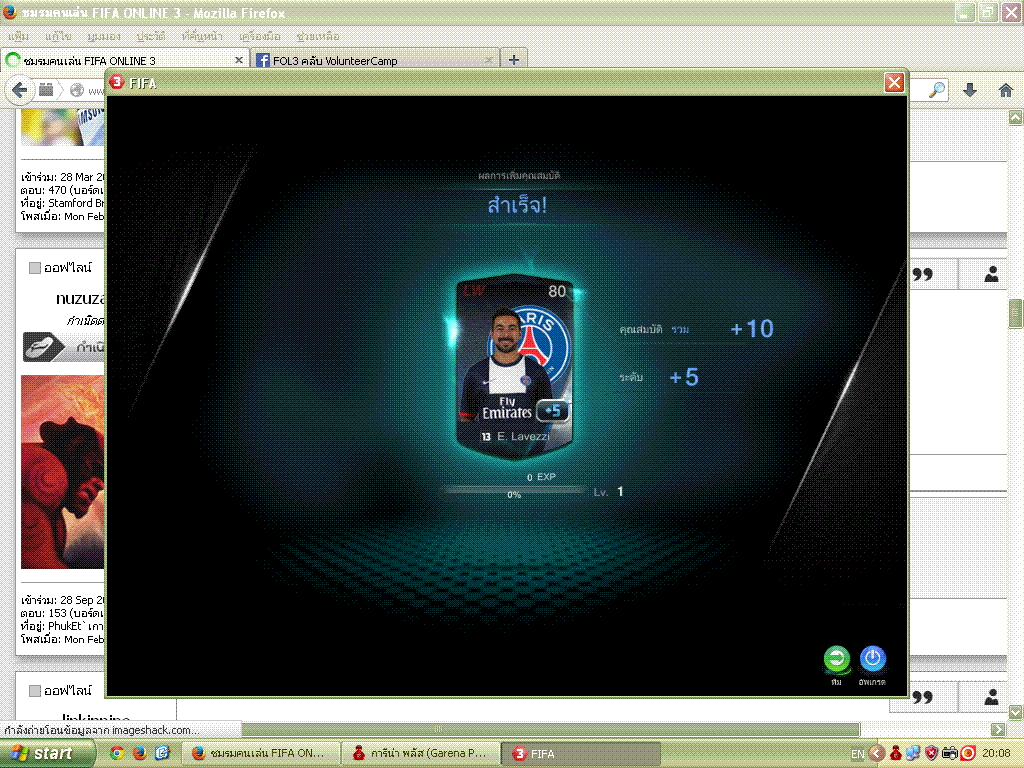
Task: Click the +10 total attribute value
Action: [x=752, y=328]
